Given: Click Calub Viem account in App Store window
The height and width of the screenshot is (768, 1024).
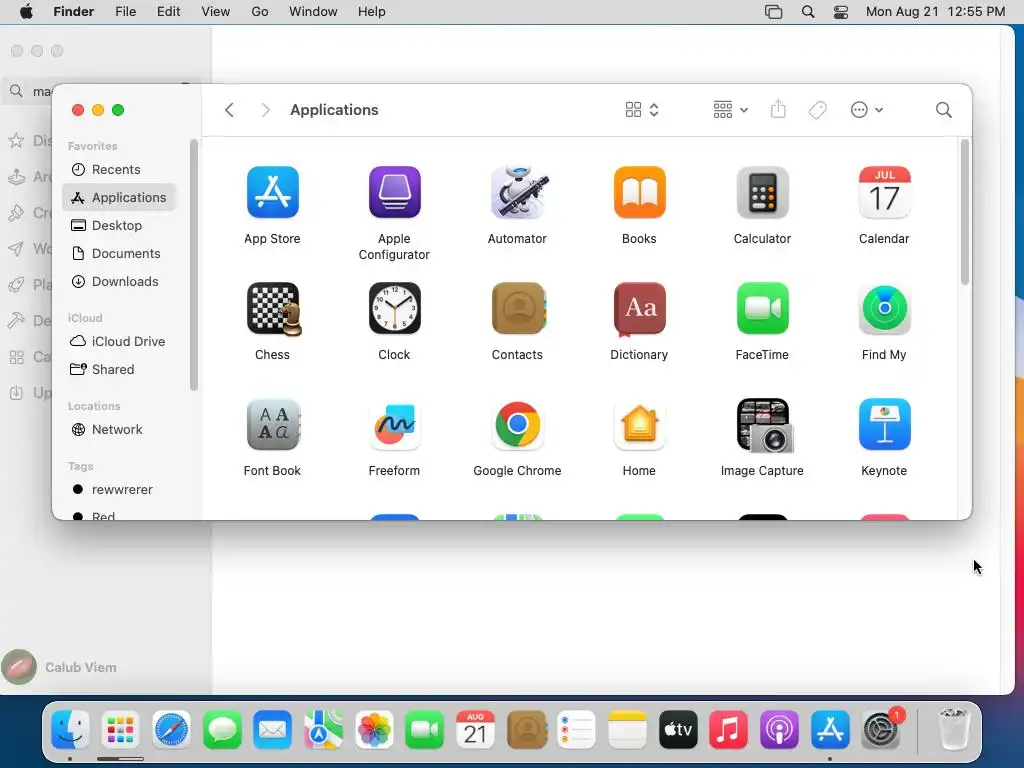Looking at the screenshot, I should point(59,667).
